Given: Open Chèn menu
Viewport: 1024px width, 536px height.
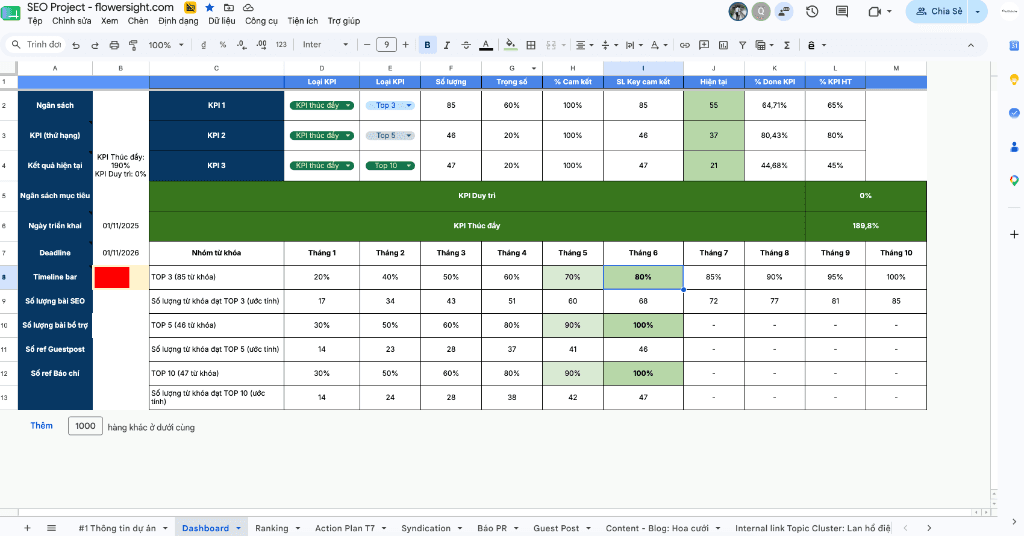Looking at the screenshot, I should click(x=138, y=21).
